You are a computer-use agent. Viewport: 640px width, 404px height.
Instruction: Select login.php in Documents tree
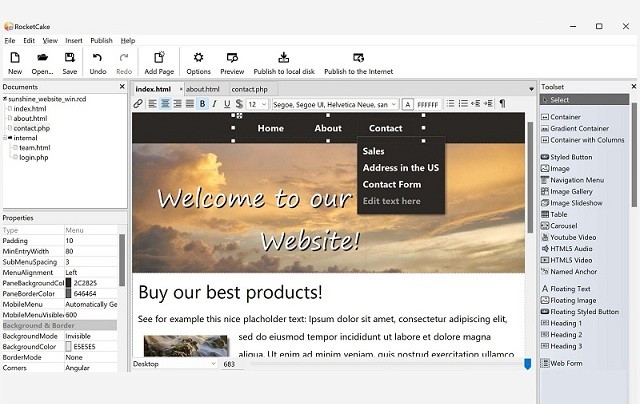coord(33,157)
